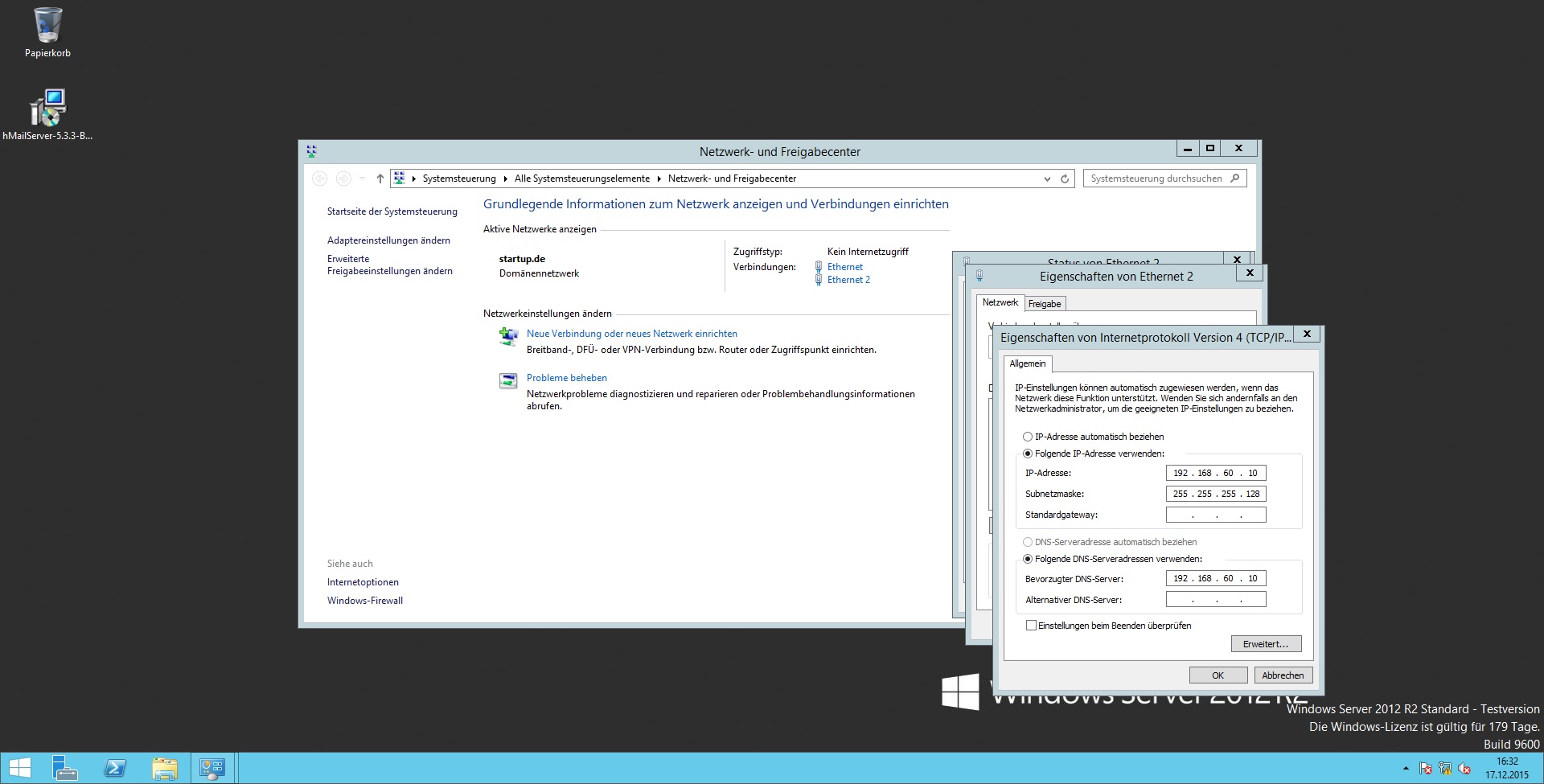The width and height of the screenshot is (1544, 784).
Task: Click the Ethernet connection plug icon
Action: (x=819, y=267)
